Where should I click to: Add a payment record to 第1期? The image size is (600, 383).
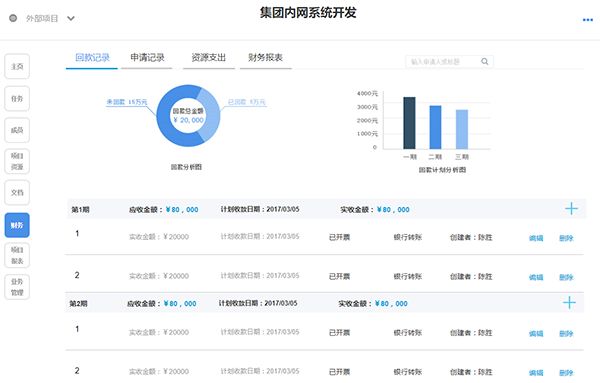coord(571,209)
